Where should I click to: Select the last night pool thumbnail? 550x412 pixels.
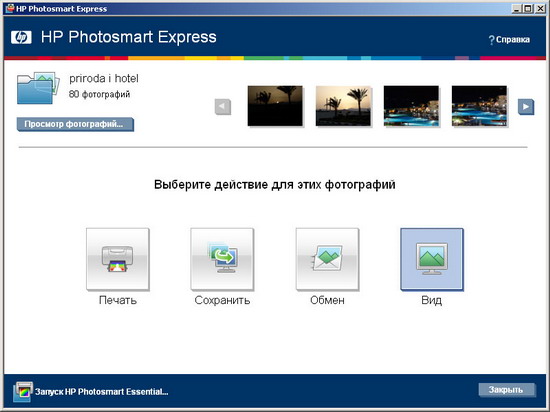click(x=479, y=106)
